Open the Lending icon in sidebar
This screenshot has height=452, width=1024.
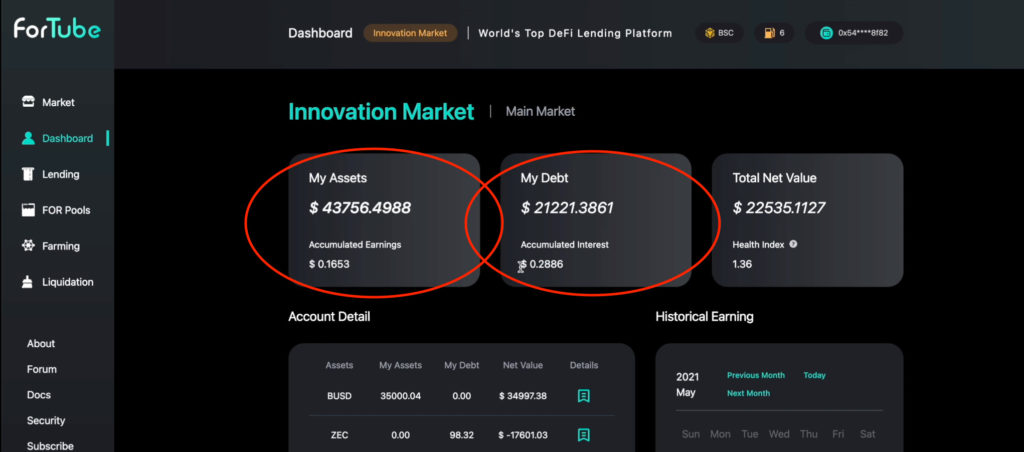(28, 174)
